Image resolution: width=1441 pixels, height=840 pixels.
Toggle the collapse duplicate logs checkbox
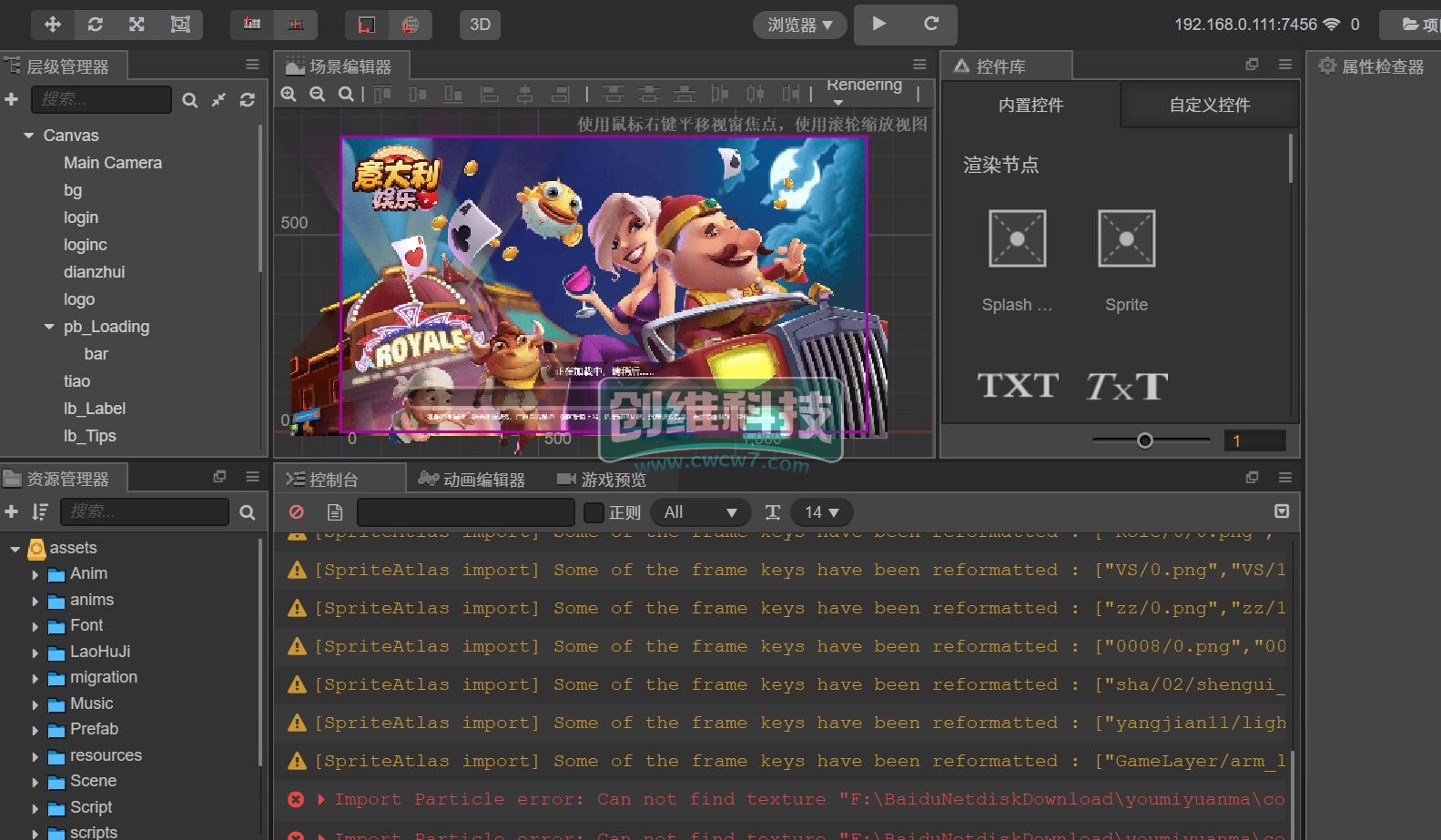click(1282, 511)
